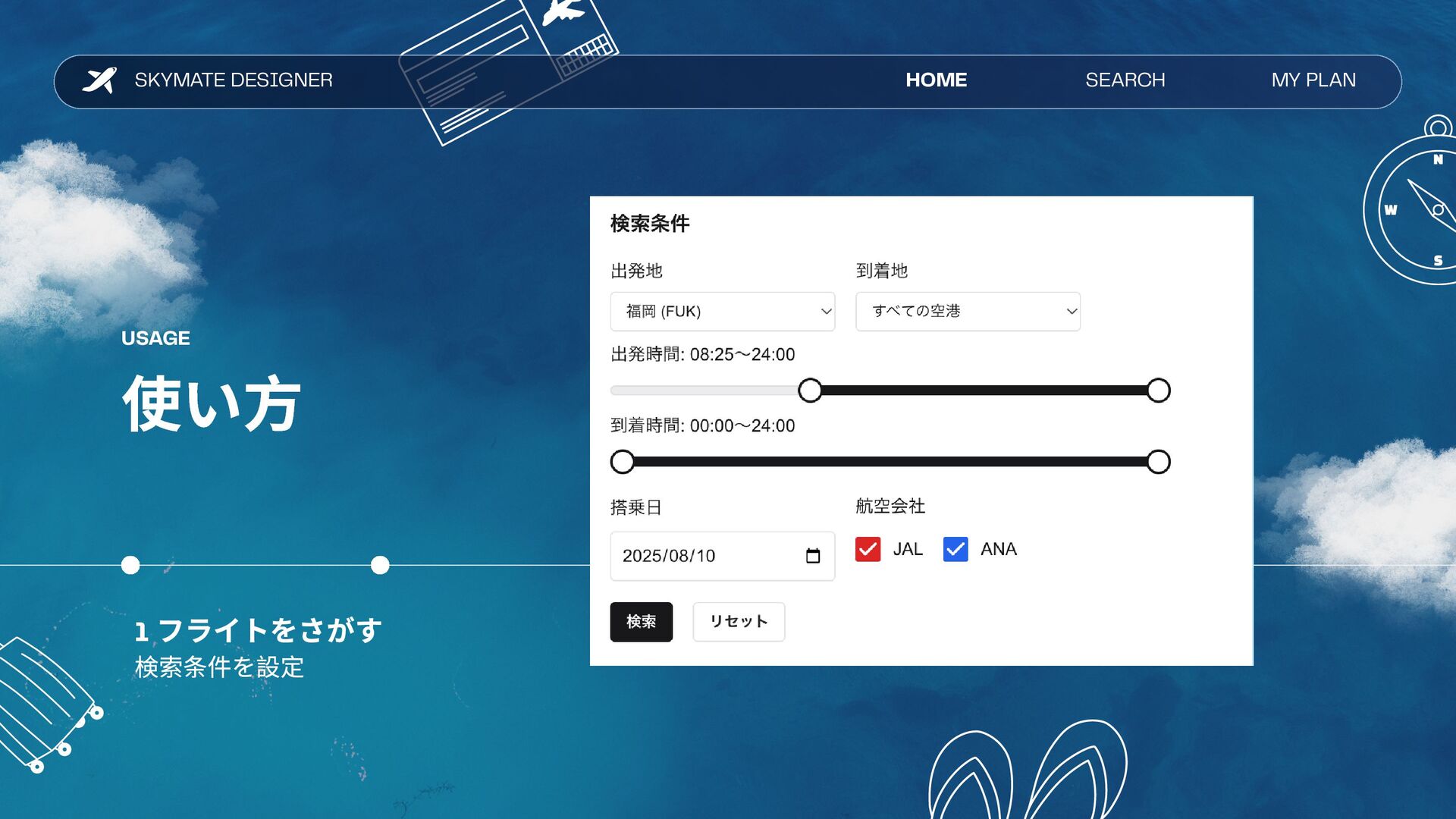The image size is (1456, 819).
Task: Open the SEARCH nav item
Action: pos(1125,80)
